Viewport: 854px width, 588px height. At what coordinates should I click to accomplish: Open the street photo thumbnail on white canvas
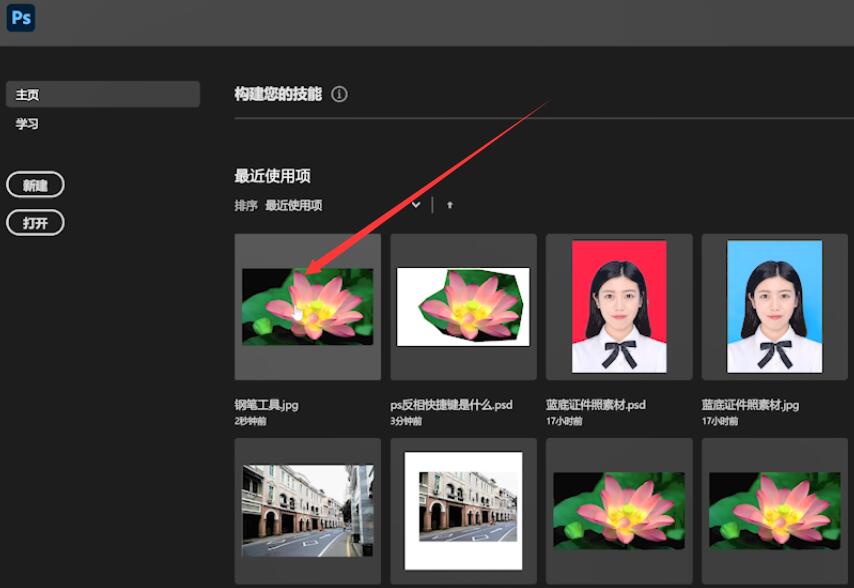[x=463, y=511]
